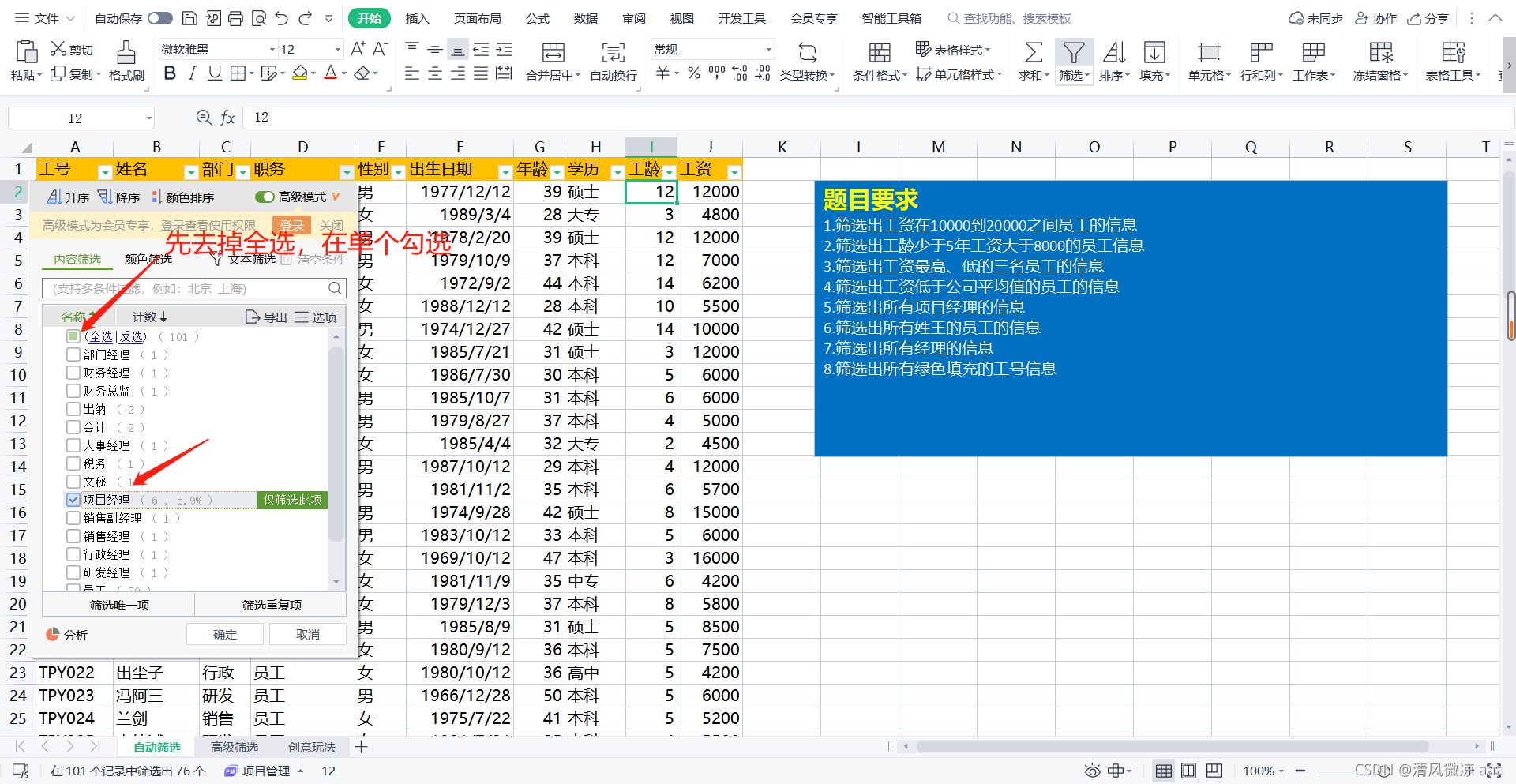Image resolution: width=1516 pixels, height=784 pixels.
Task: Open the 插入 ribbon tab
Action: tap(417, 18)
